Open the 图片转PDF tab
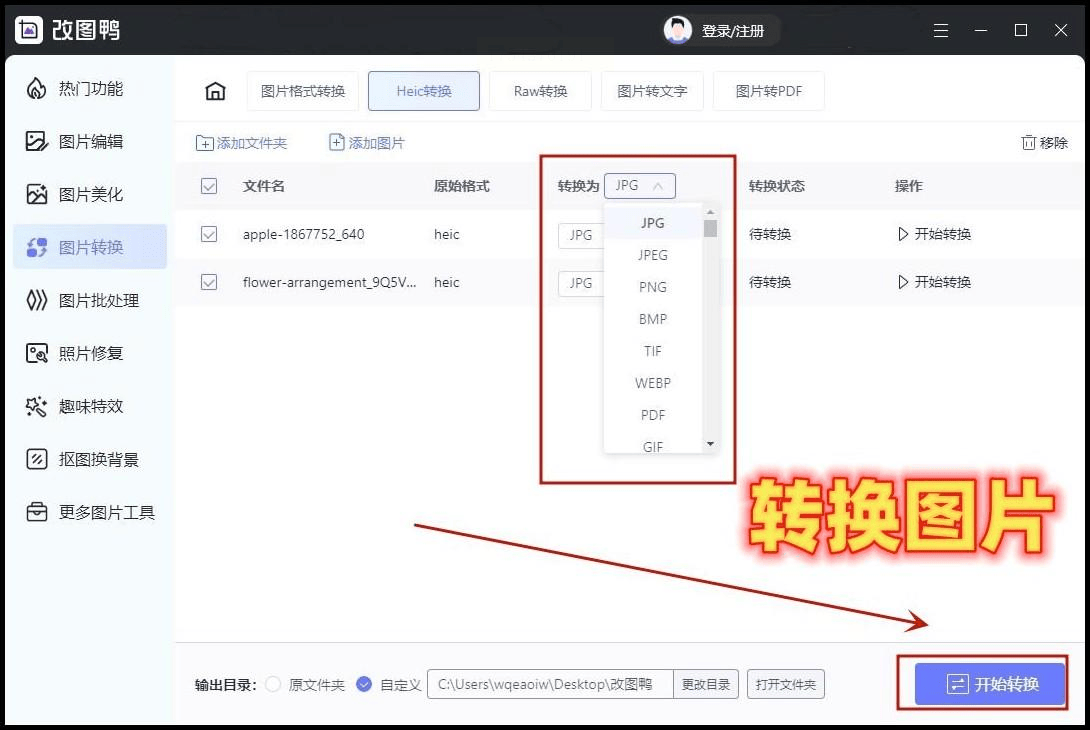The image size is (1090, 730). tap(768, 90)
